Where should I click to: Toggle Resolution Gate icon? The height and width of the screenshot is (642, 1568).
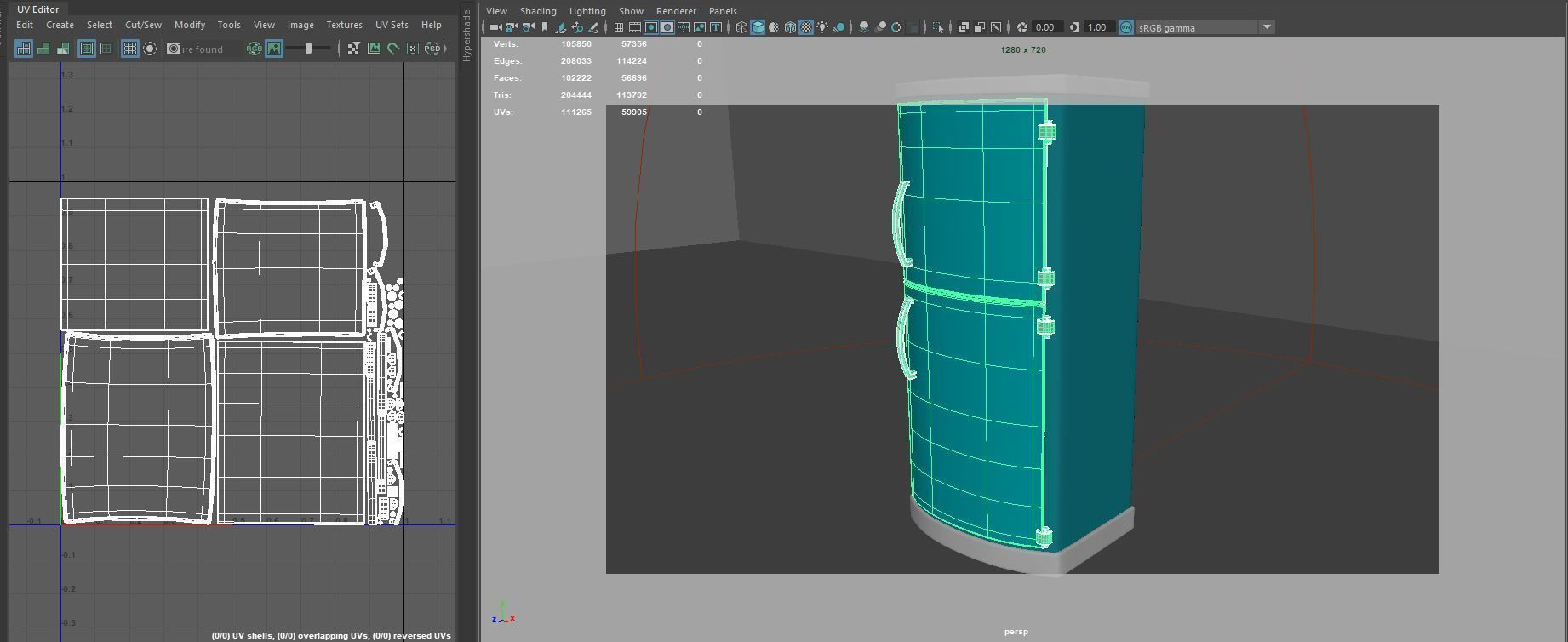(651, 27)
